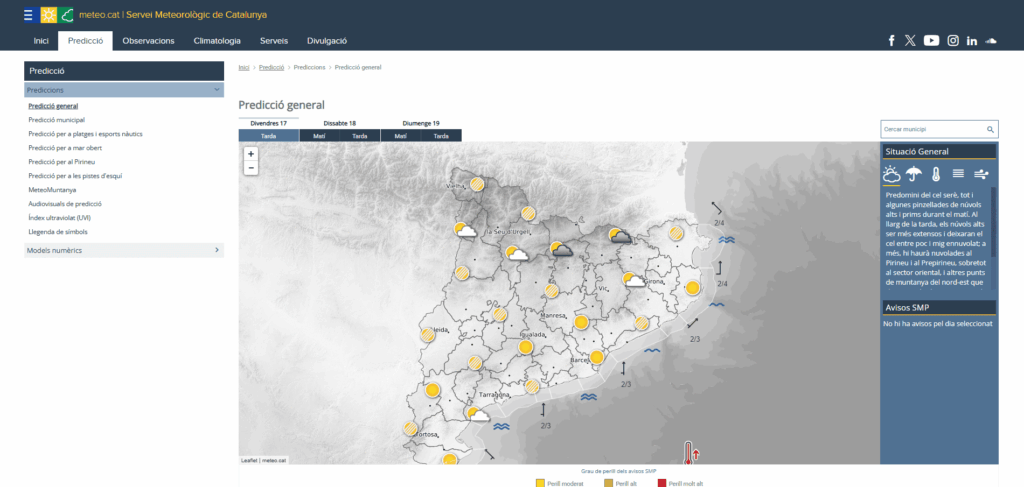The height and width of the screenshot is (487, 1024).
Task: Open the Climatologia tab
Action: [217, 40]
